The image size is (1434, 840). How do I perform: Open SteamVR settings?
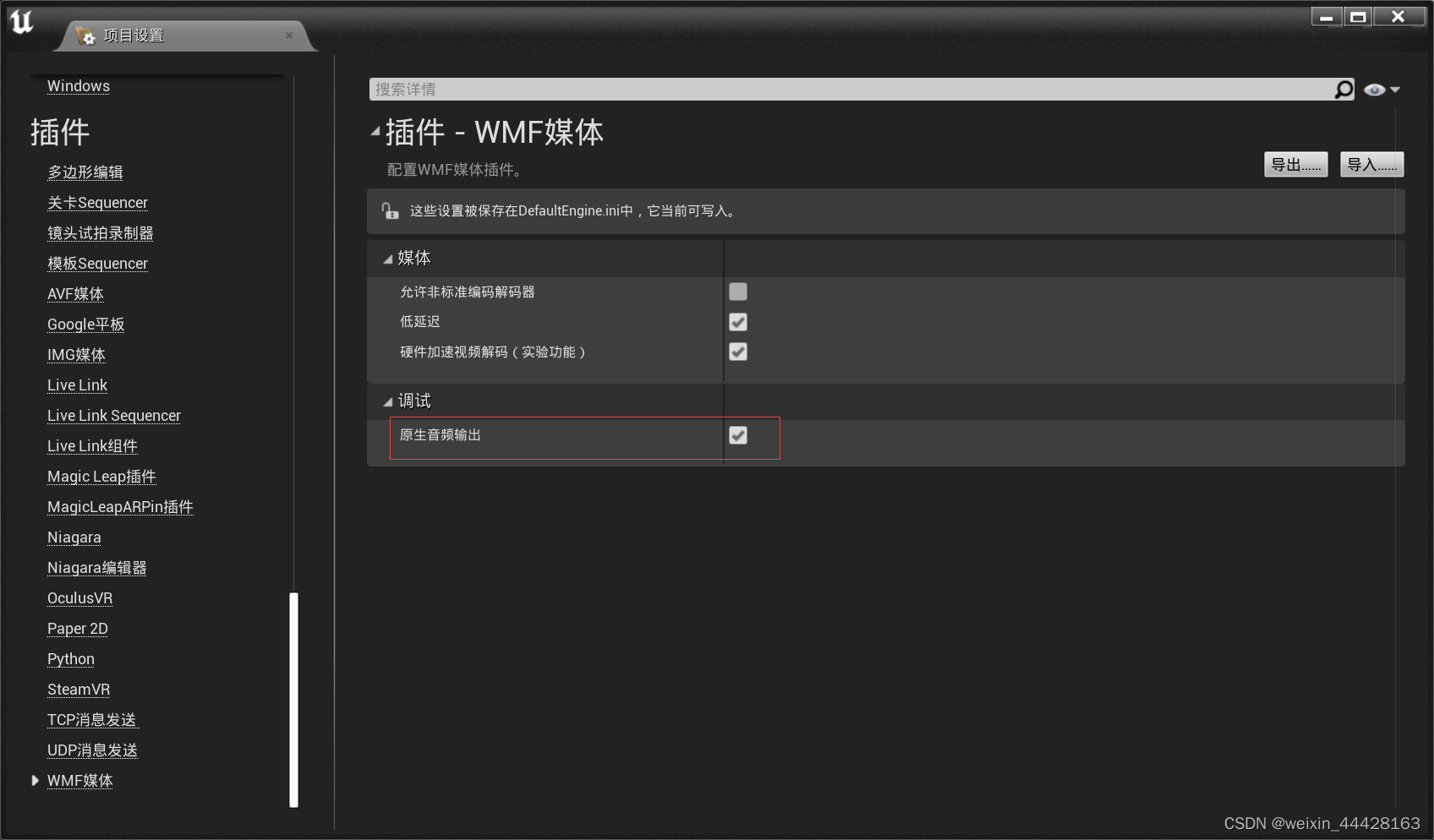[x=79, y=690]
